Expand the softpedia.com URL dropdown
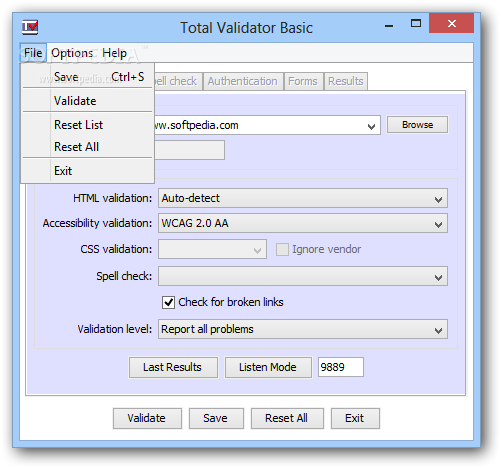This screenshot has width=501, height=468. [371, 126]
